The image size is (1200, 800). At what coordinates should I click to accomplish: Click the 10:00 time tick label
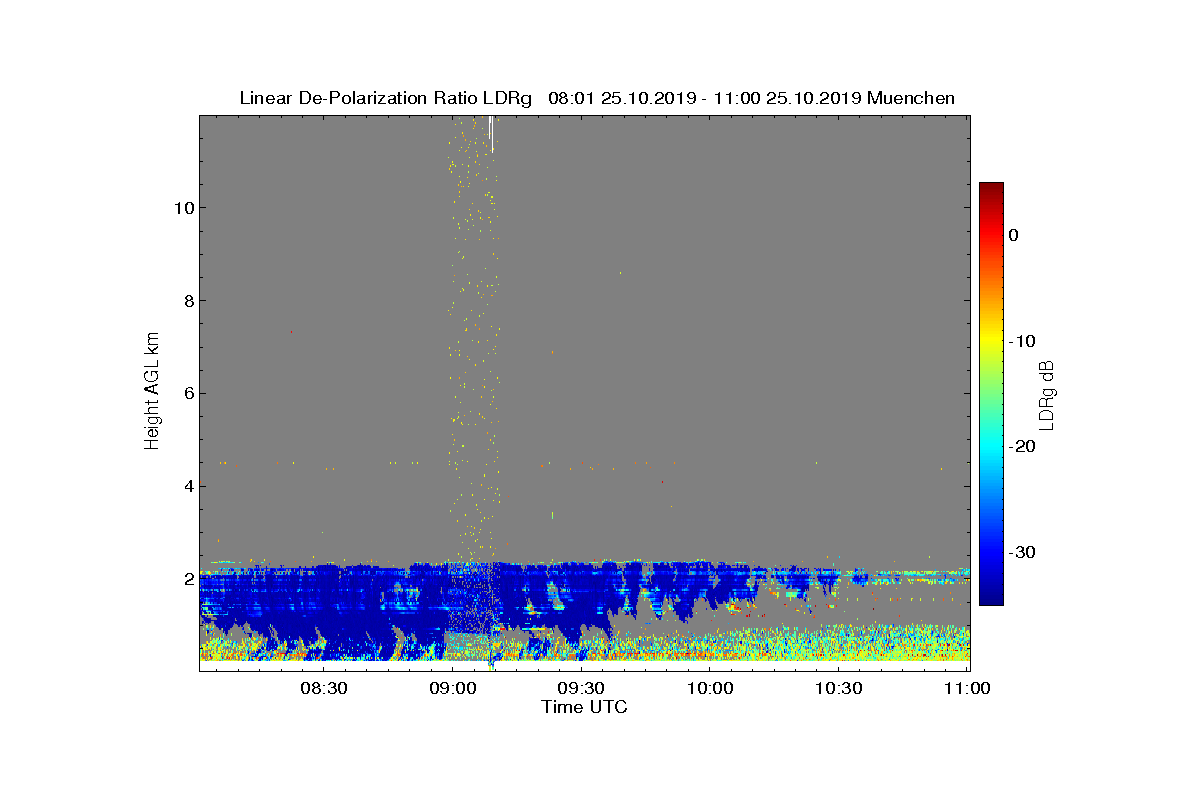click(710, 688)
